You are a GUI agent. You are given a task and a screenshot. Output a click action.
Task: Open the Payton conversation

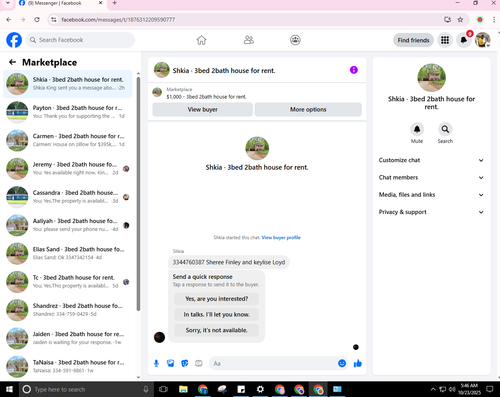tap(68, 112)
